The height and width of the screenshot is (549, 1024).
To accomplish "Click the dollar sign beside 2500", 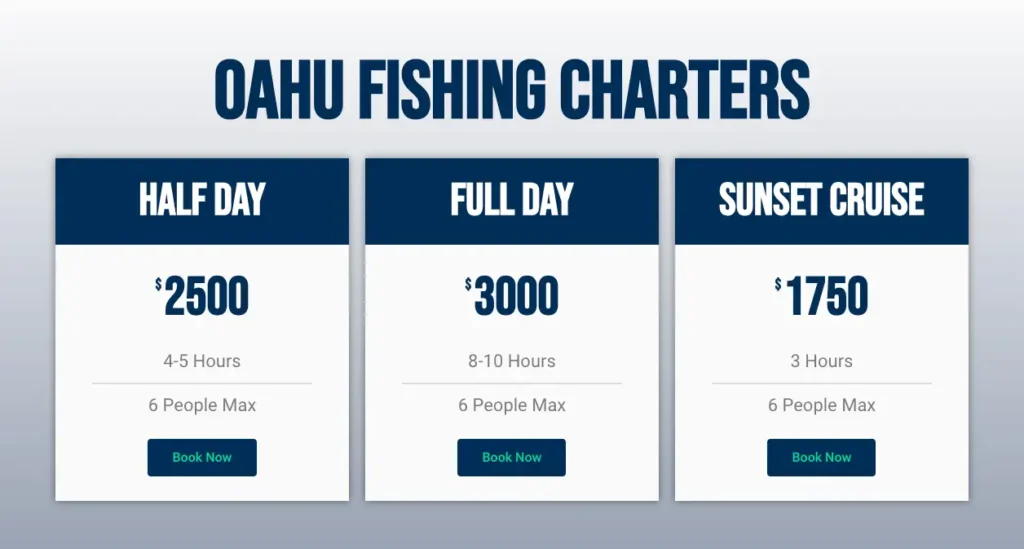I will (159, 286).
